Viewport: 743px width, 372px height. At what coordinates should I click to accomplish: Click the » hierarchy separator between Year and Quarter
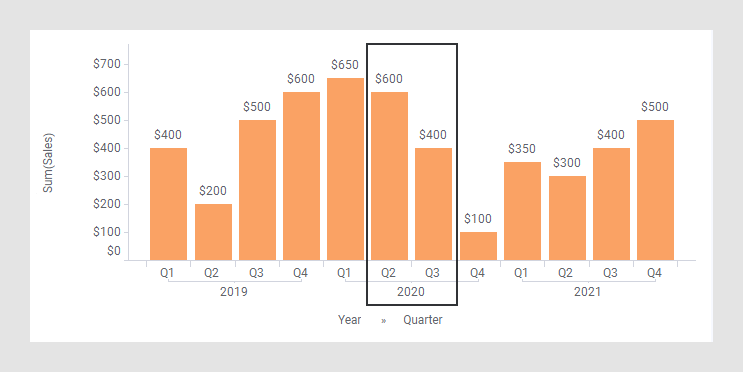coord(383,321)
